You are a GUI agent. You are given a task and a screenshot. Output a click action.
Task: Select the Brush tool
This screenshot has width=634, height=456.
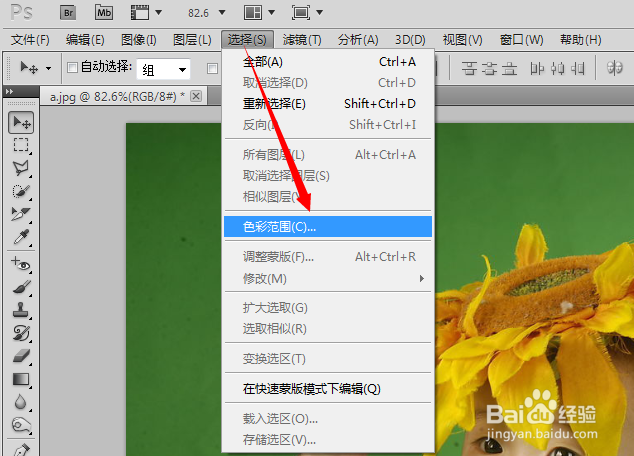point(21,287)
